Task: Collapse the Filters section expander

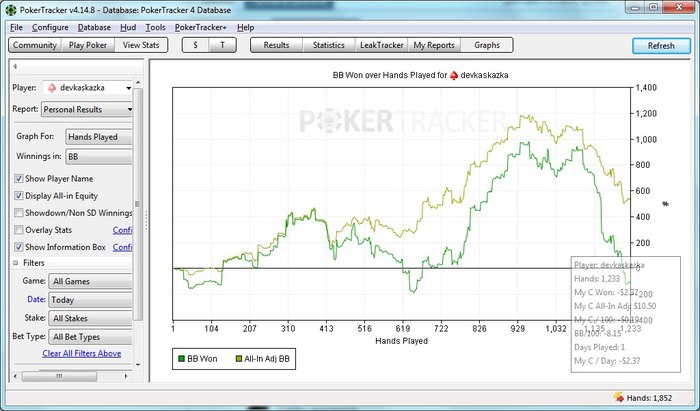Action: point(16,263)
